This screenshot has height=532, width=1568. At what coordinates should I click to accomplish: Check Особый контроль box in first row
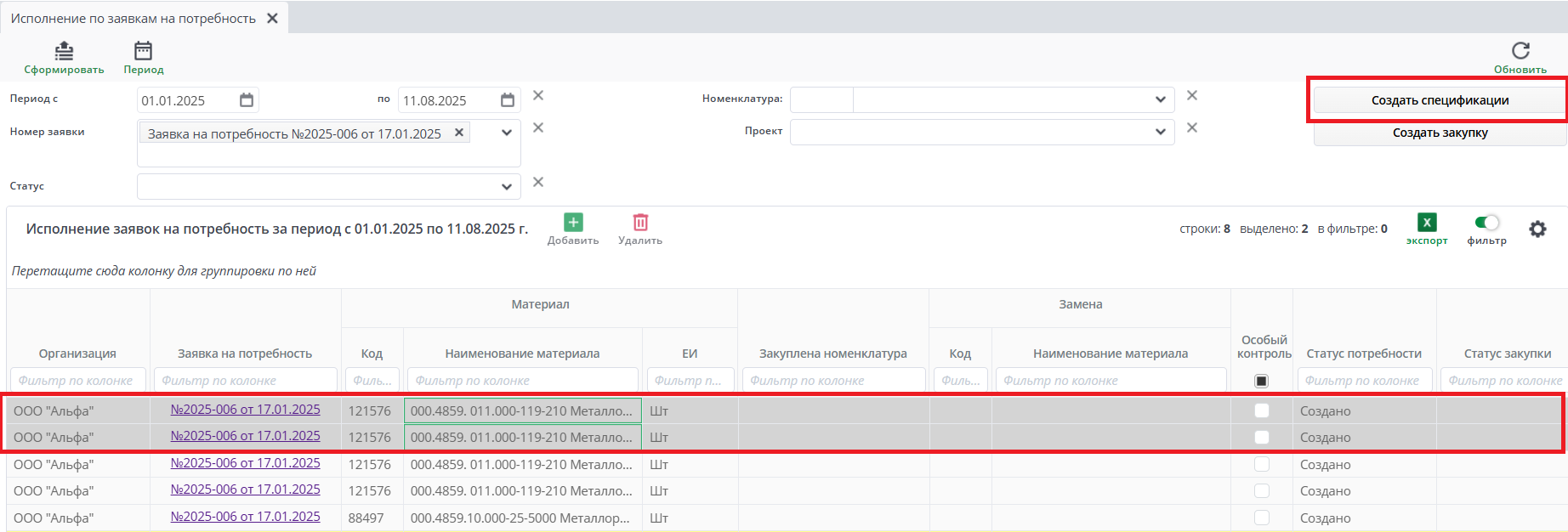[x=1262, y=411]
